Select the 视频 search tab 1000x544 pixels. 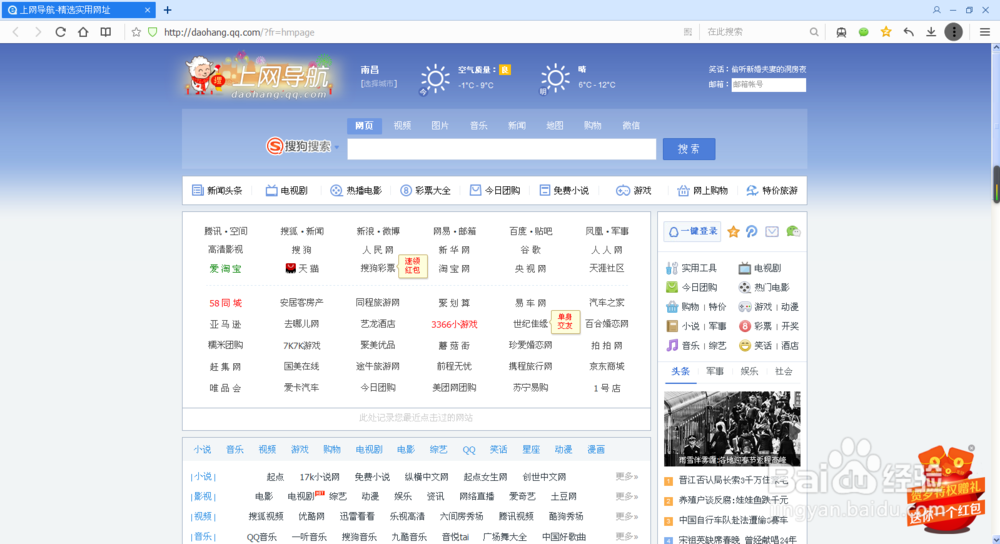tap(402, 126)
